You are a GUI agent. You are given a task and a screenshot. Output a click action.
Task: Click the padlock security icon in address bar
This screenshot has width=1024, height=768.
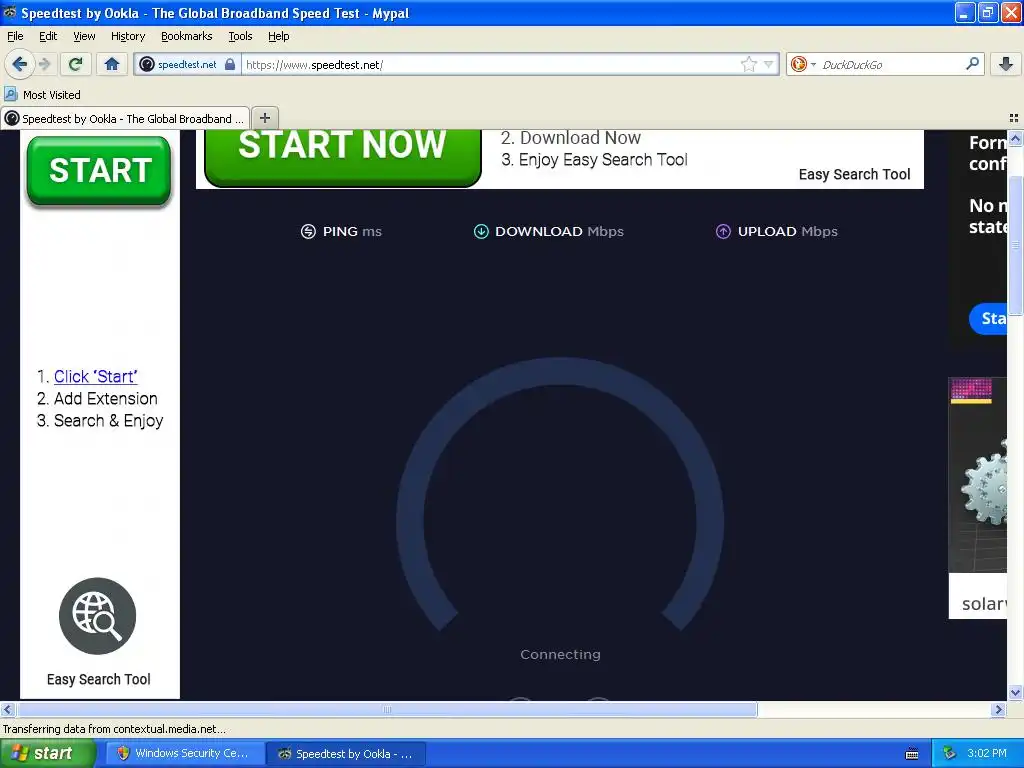click(x=230, y=64)
